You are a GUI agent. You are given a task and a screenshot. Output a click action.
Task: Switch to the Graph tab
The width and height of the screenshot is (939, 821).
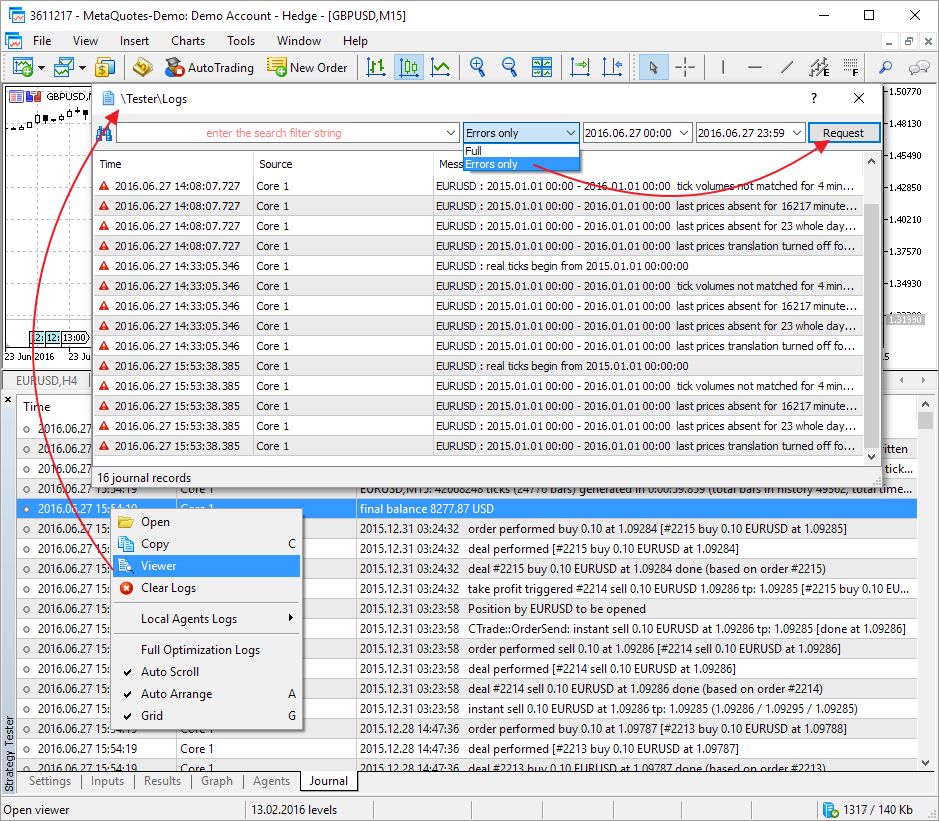coord(217,781)
